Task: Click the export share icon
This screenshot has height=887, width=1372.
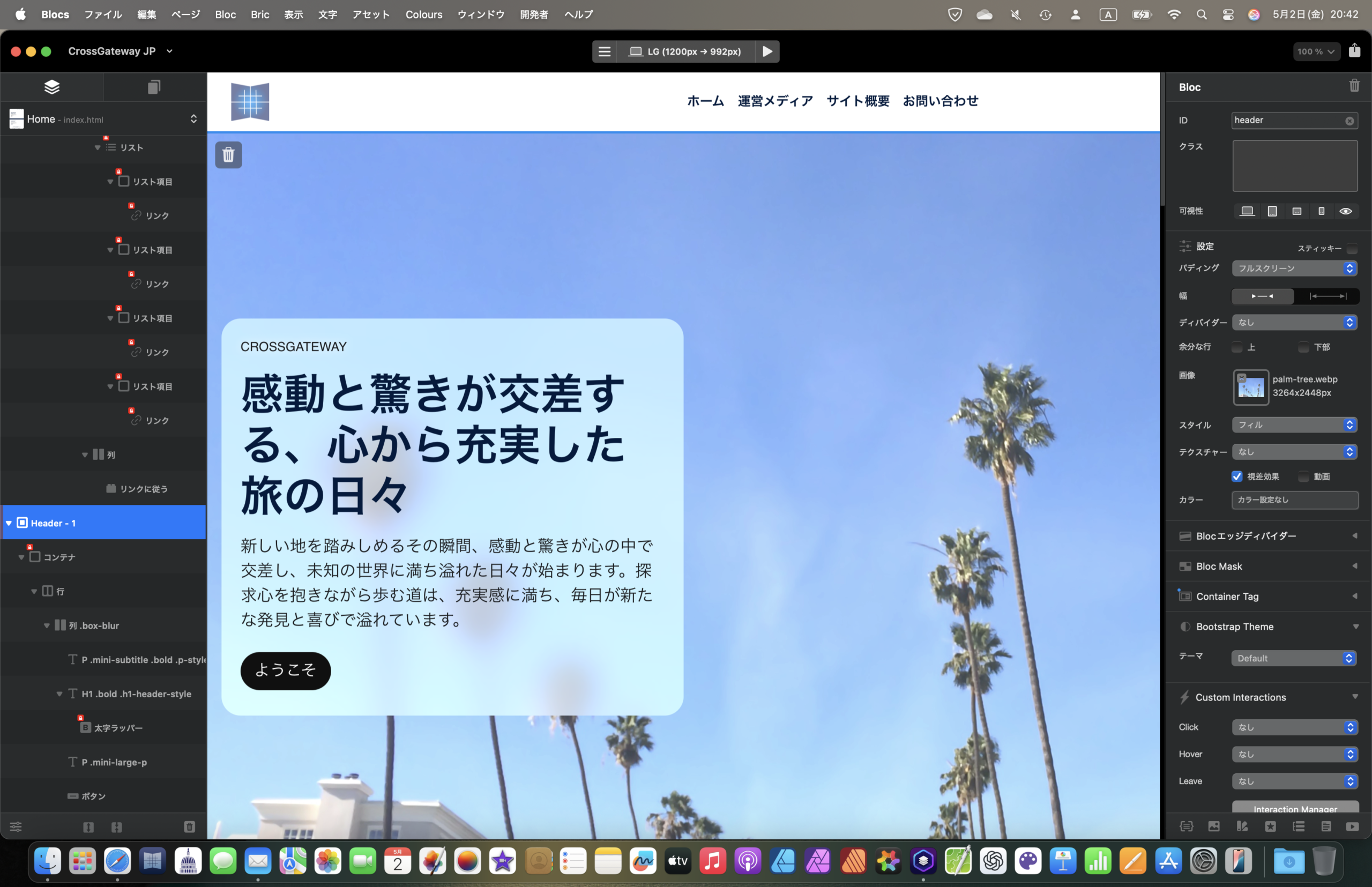Action: pyautogui.click(x=1354, y=51)
